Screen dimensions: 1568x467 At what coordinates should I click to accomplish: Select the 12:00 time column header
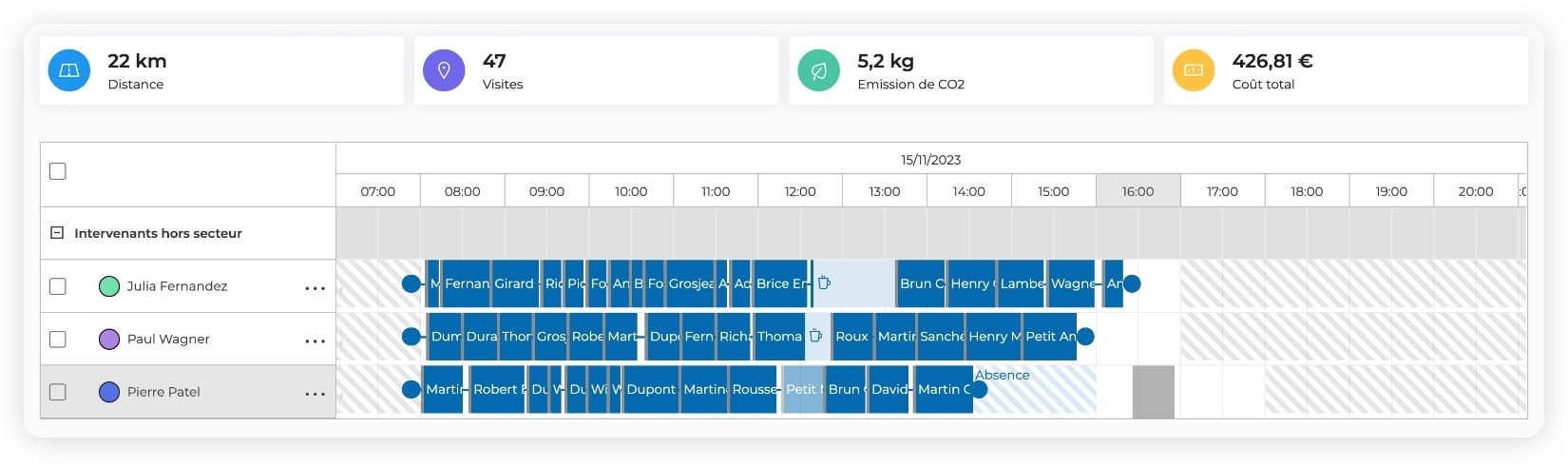tap(799, 191)
